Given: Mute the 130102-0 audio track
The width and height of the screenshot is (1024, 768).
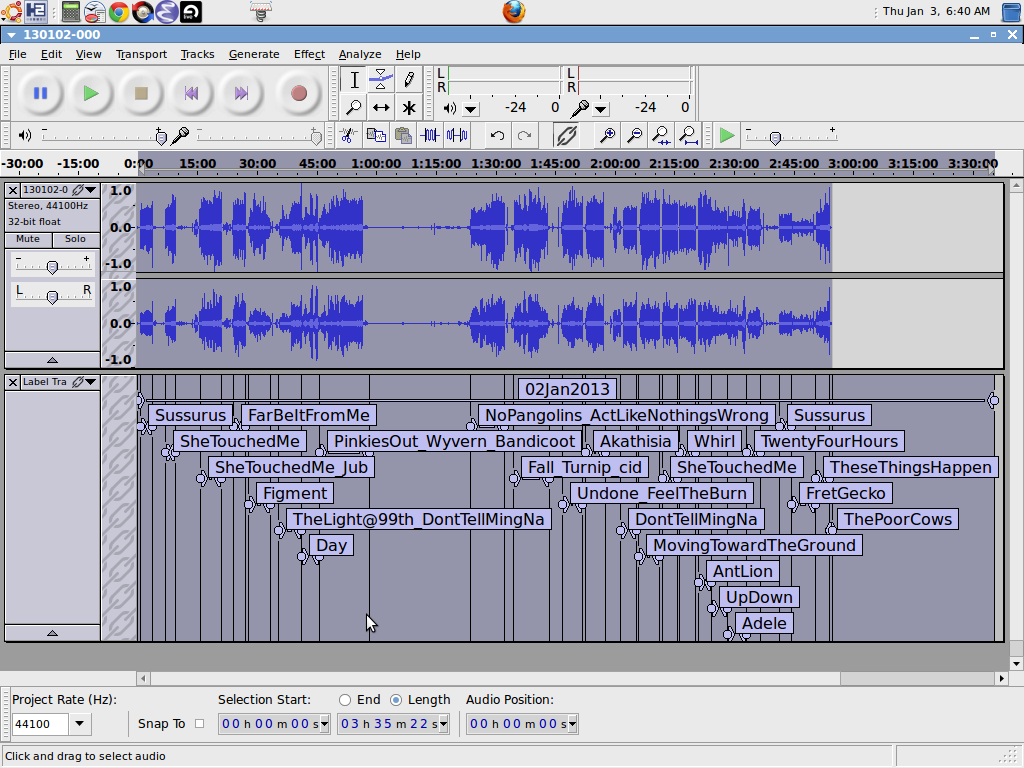Looking at the screenshot, I should point(28,239).
